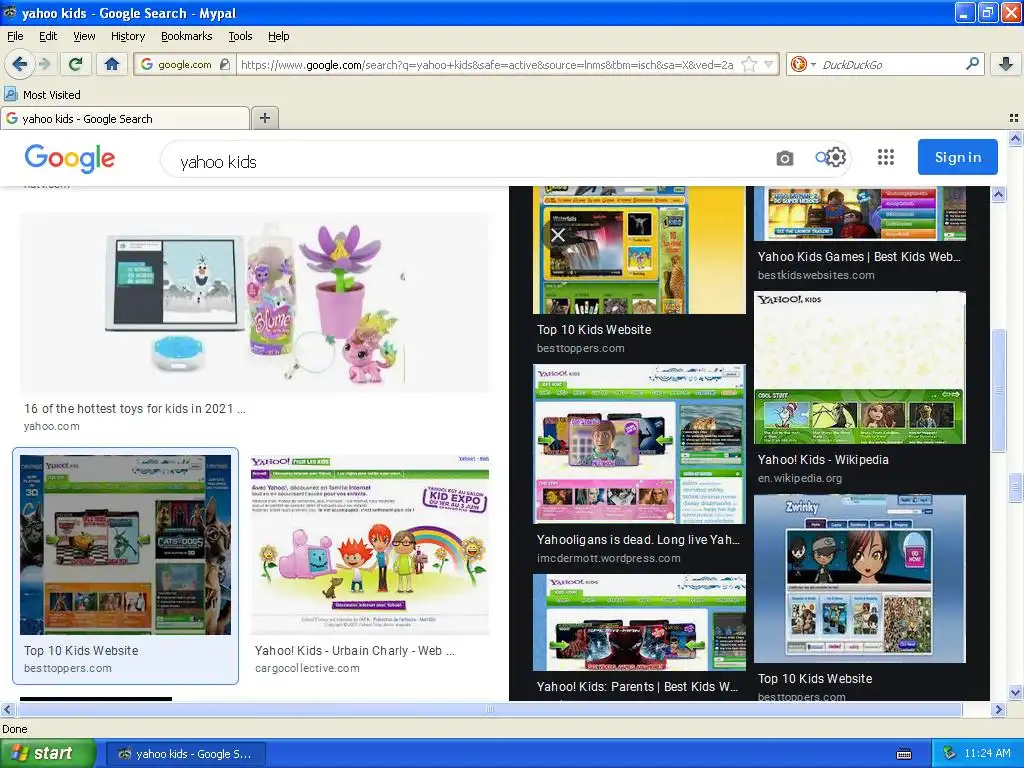Click the keyboard icon in the taskbar
Image resolution: width=1024 pixels, height=768 pixels.
(904, 754)
